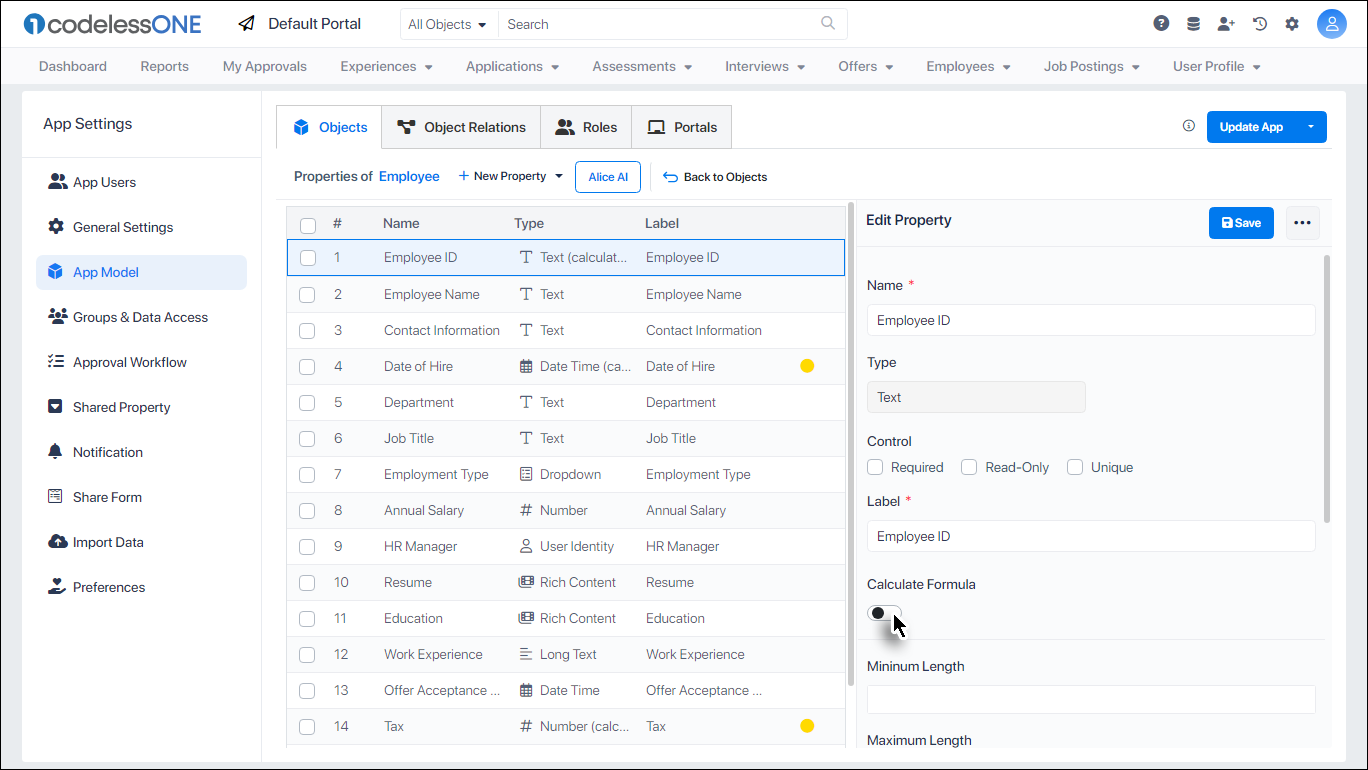Open App Users in sidebar

[141, 182]
